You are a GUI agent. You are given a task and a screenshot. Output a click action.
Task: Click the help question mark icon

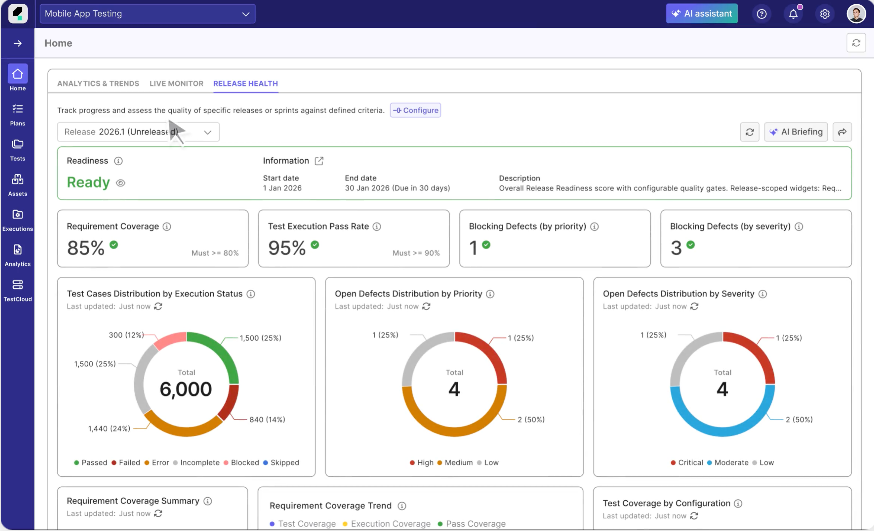[x=761, y=14]
